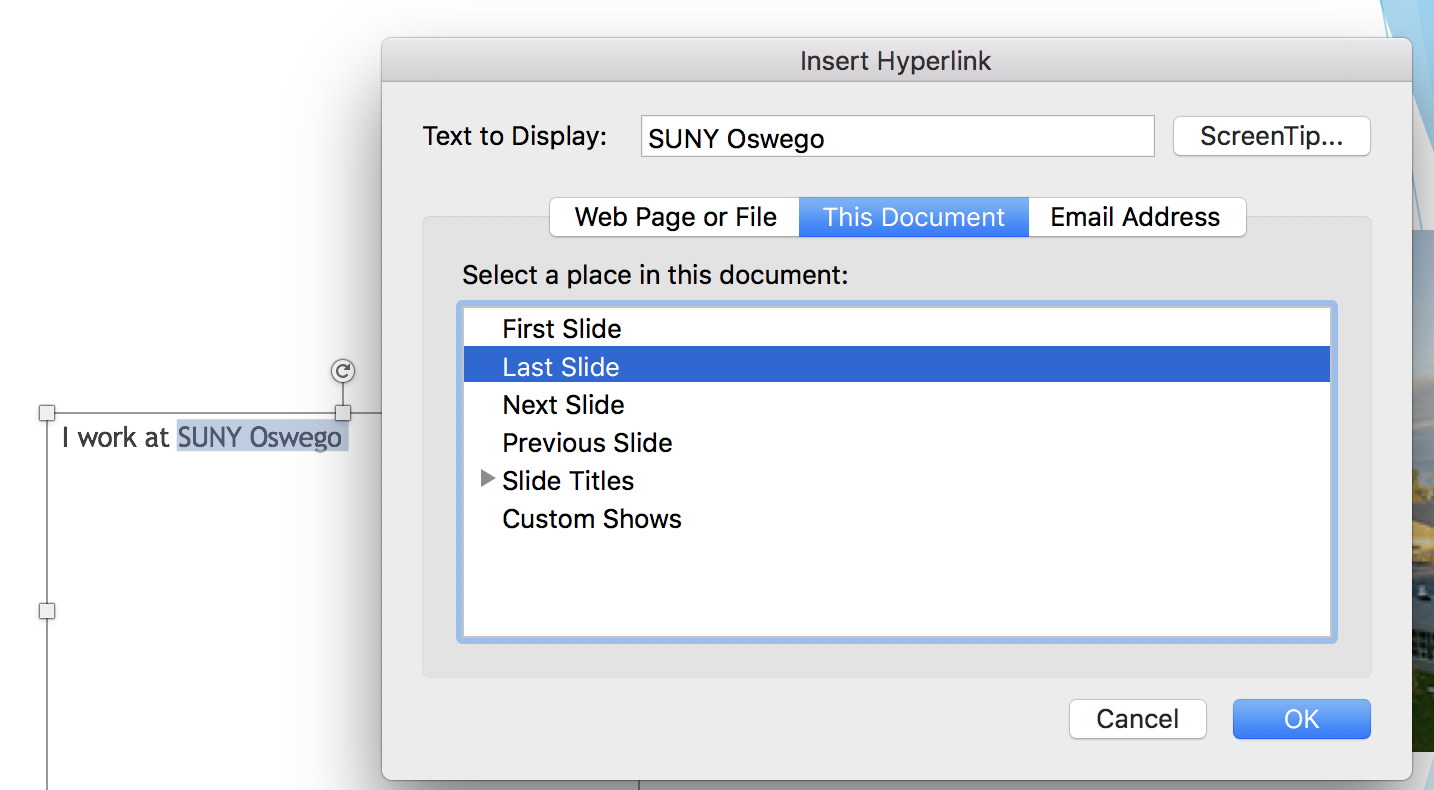Viewport: 1434px width, 790px height.
Task: Select the Slide Titles row
Action: coord(897,481)
